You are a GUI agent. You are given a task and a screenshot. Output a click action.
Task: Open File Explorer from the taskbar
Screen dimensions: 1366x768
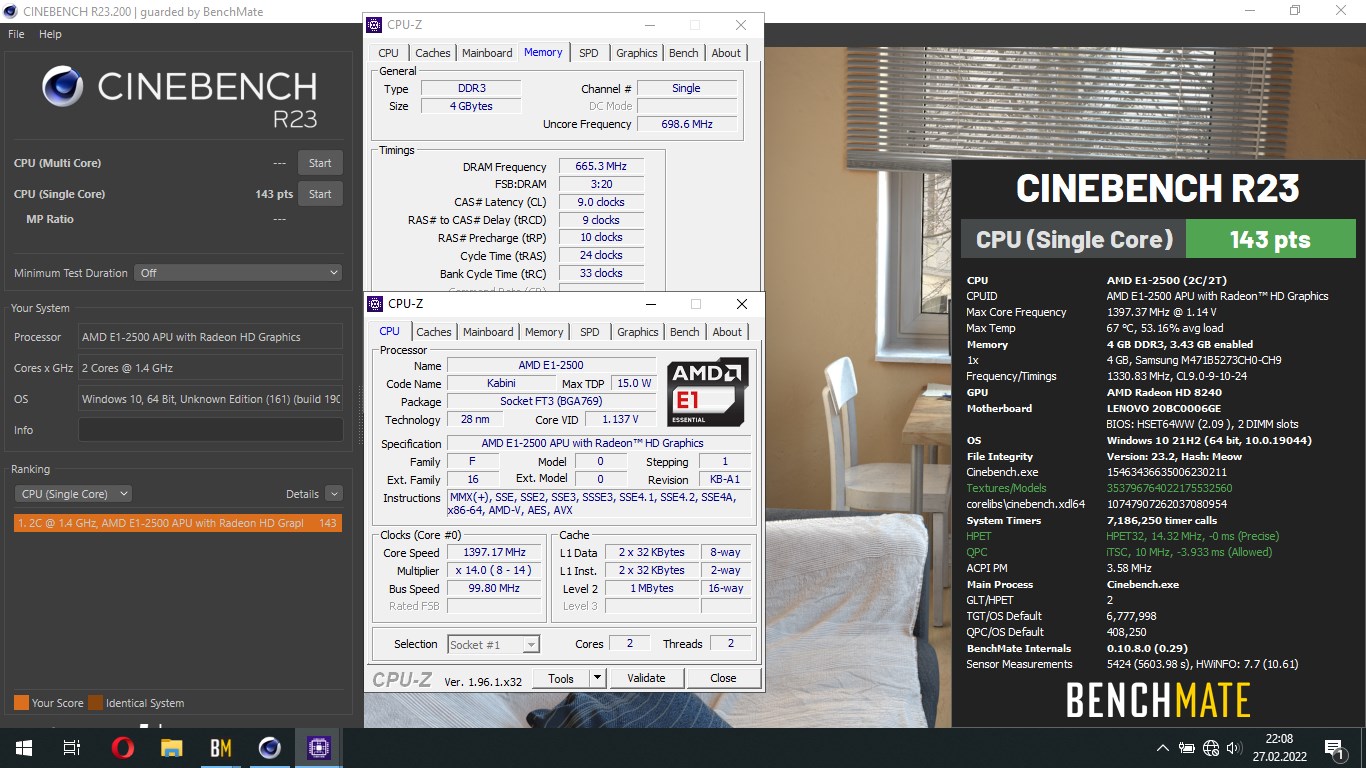172,747
